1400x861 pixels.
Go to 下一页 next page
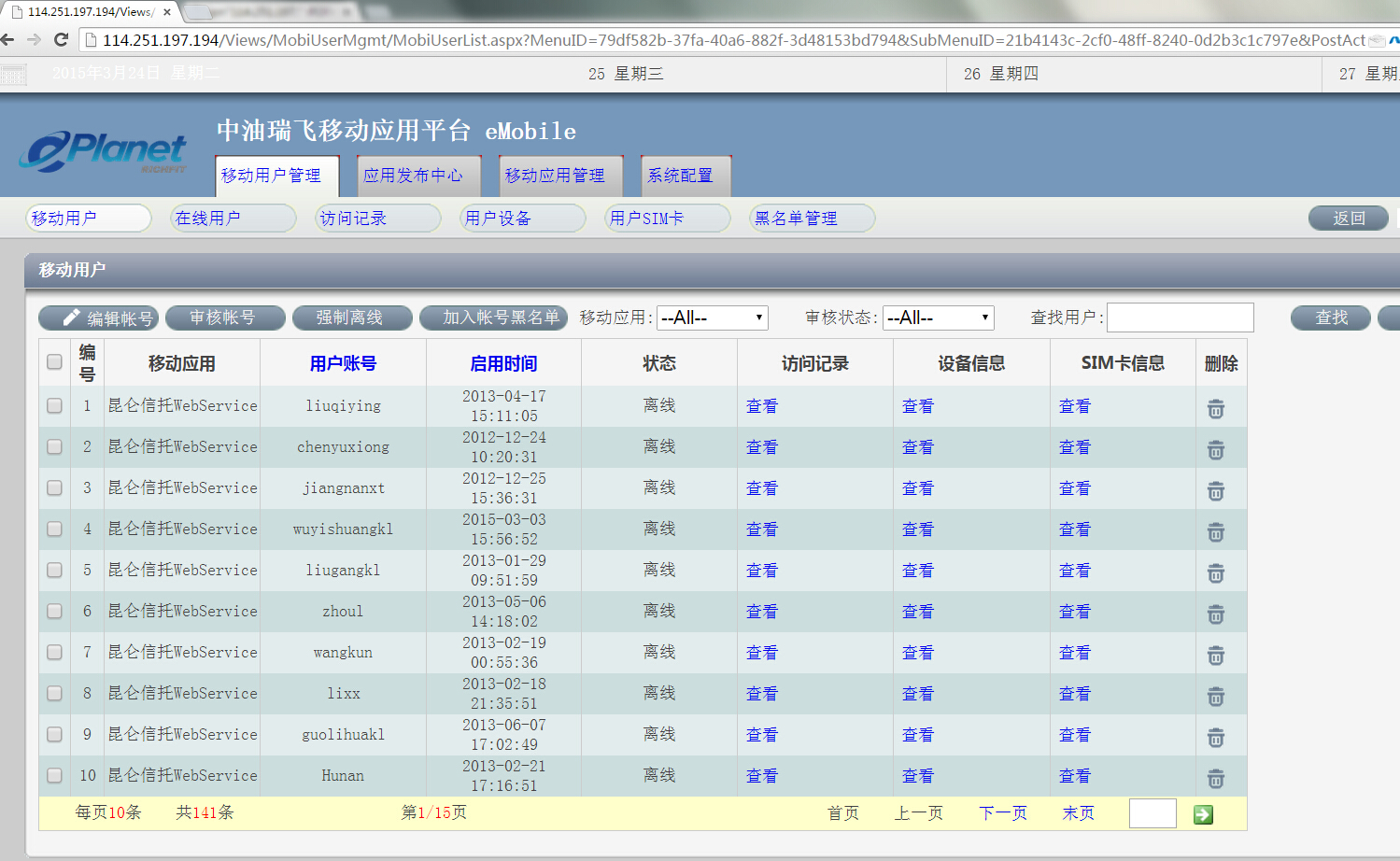(1003, 813)
